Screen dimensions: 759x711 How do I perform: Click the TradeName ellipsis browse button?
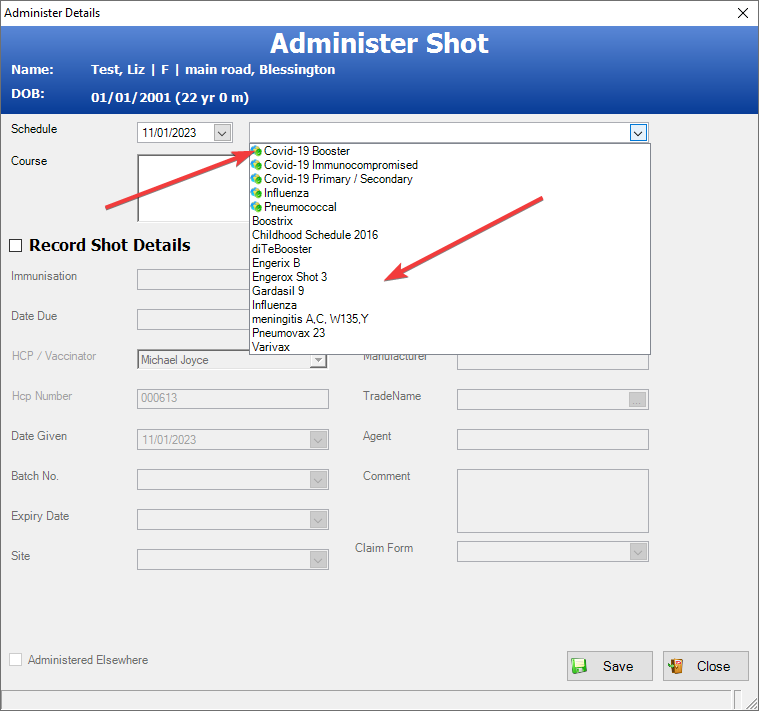pos(638,399)
